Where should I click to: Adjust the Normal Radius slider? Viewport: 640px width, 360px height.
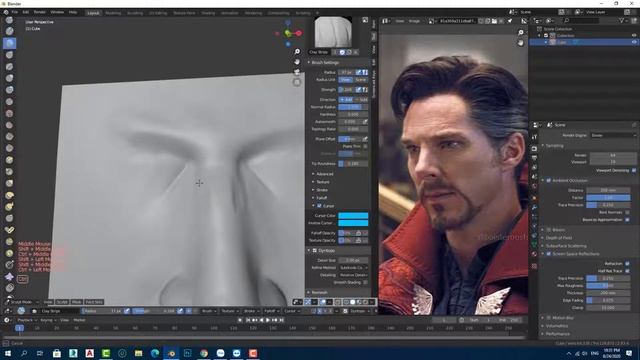click(x=353, y=107)
